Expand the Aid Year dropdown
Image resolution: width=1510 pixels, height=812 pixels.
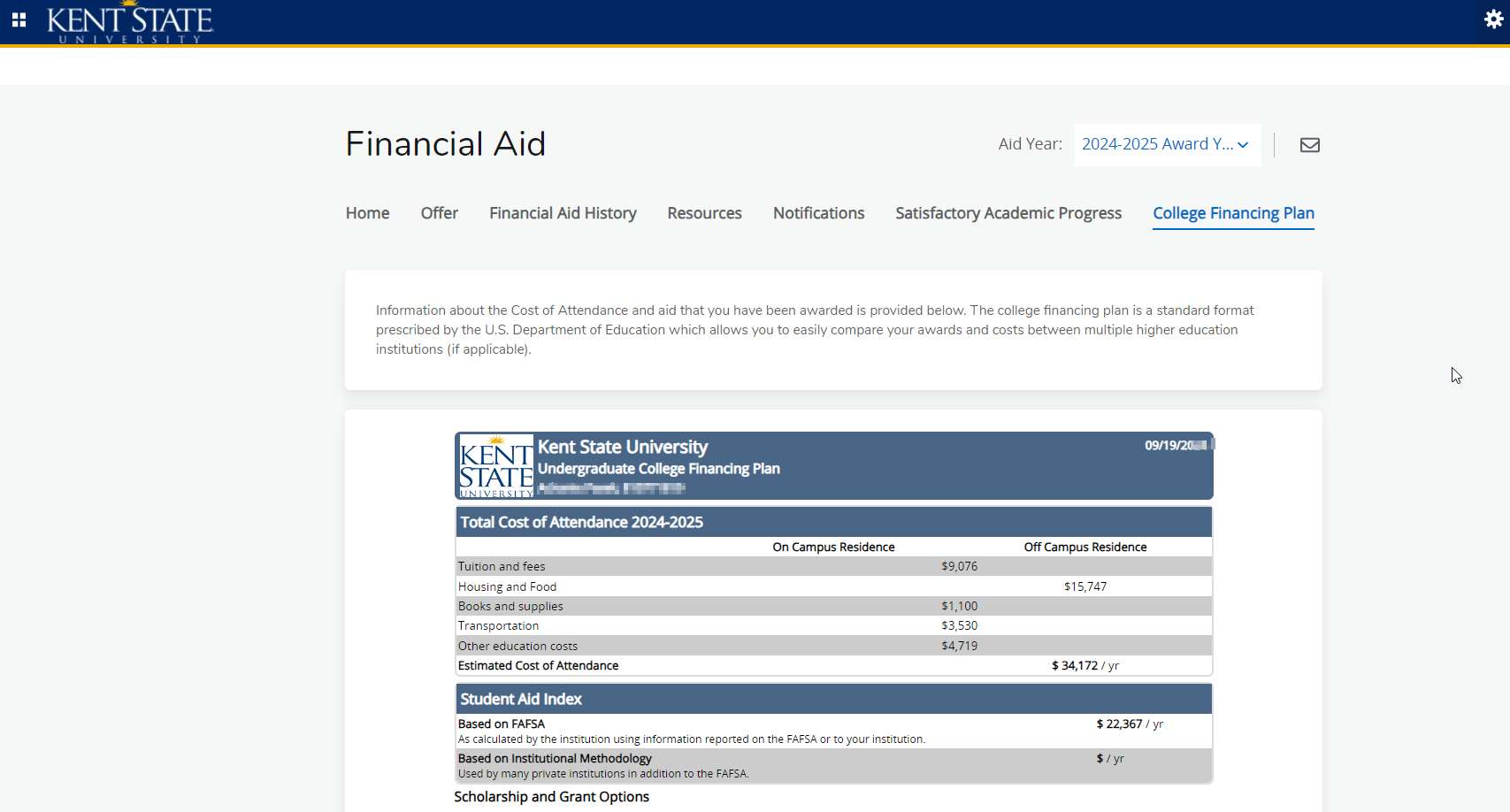click(1167, 144)
